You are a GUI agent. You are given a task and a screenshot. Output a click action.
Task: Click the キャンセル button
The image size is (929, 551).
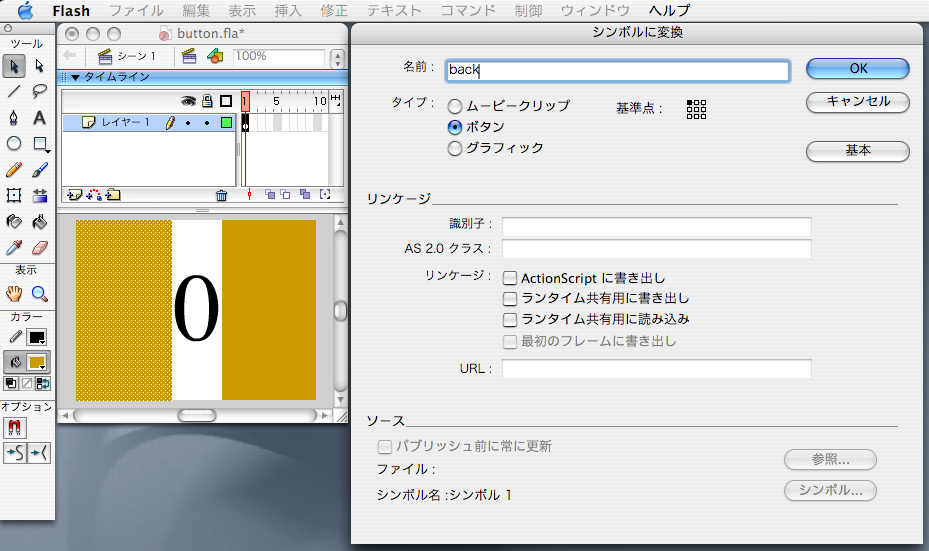coord(857,101)
